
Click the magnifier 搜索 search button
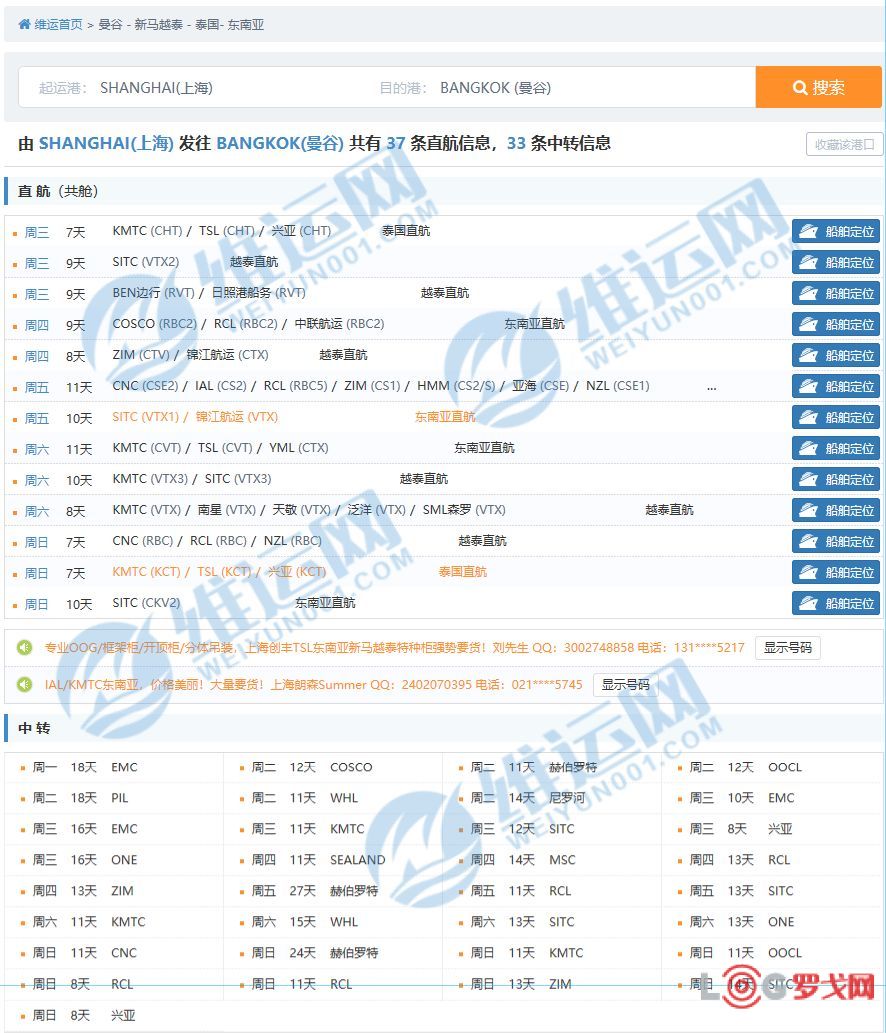click(x=818, y=88)
